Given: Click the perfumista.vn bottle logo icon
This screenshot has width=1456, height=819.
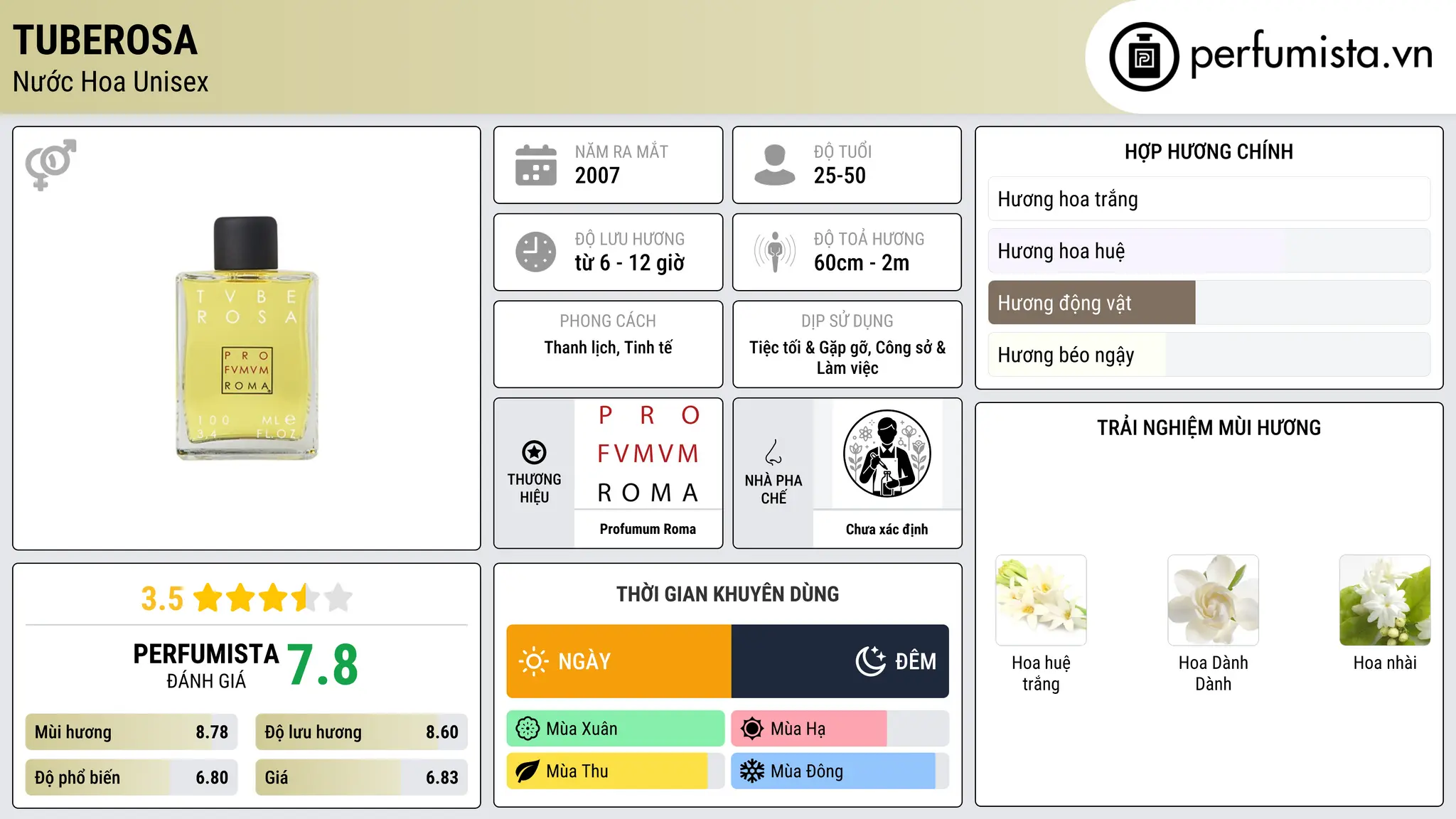Looking at the screenshot, I should [x=1144, y=57].
